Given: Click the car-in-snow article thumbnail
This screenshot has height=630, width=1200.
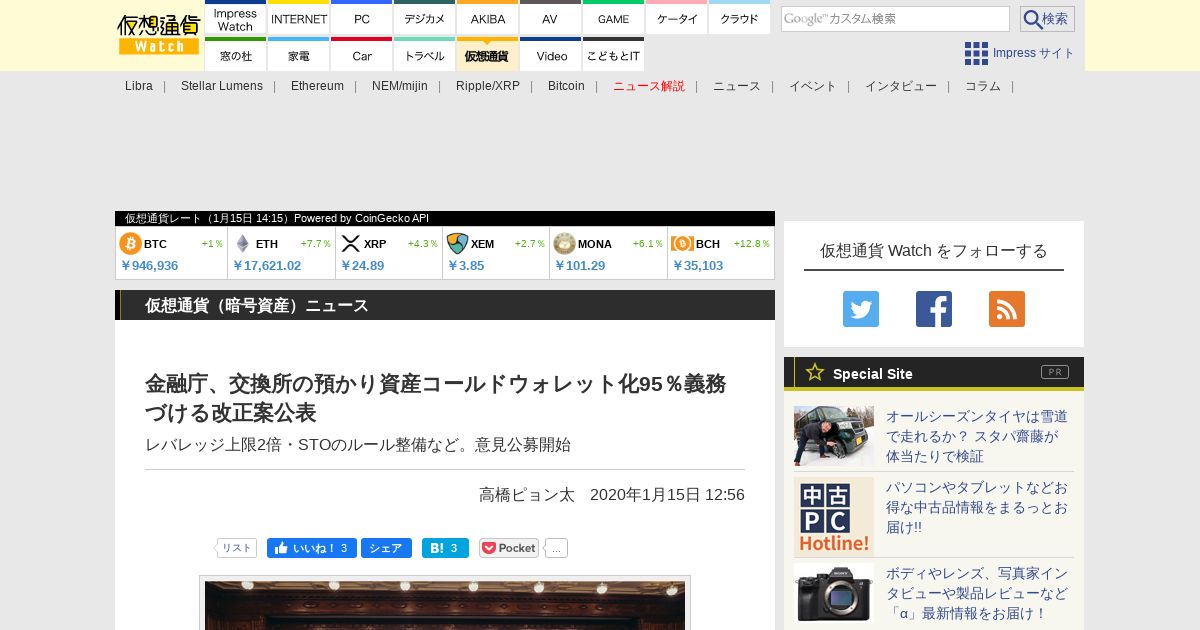Looking at the screenshot, I should [834, 436].
